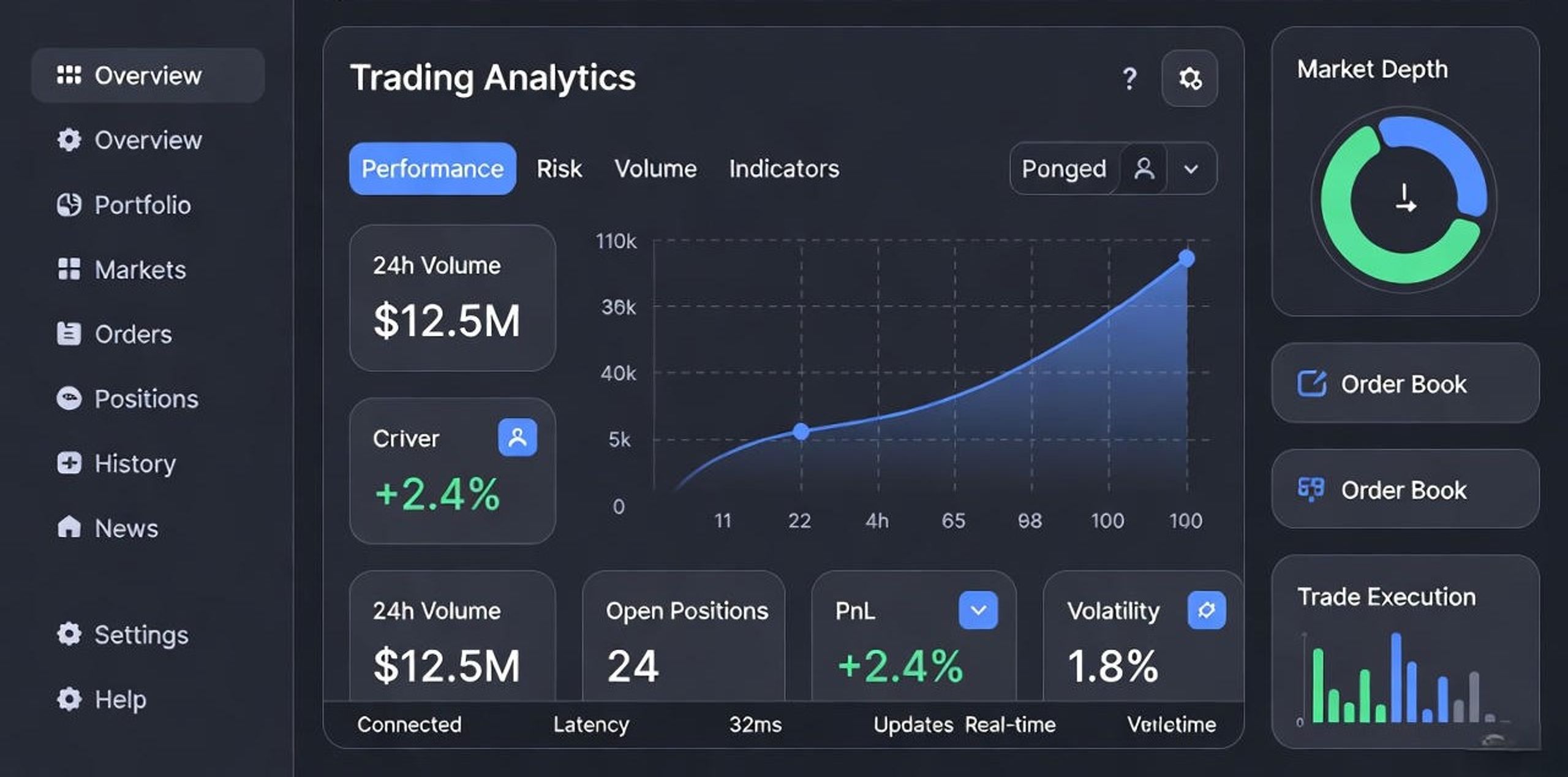Open settings gear in Trading Analytics header
The image size is (1568, 777).
(1189, 78)
